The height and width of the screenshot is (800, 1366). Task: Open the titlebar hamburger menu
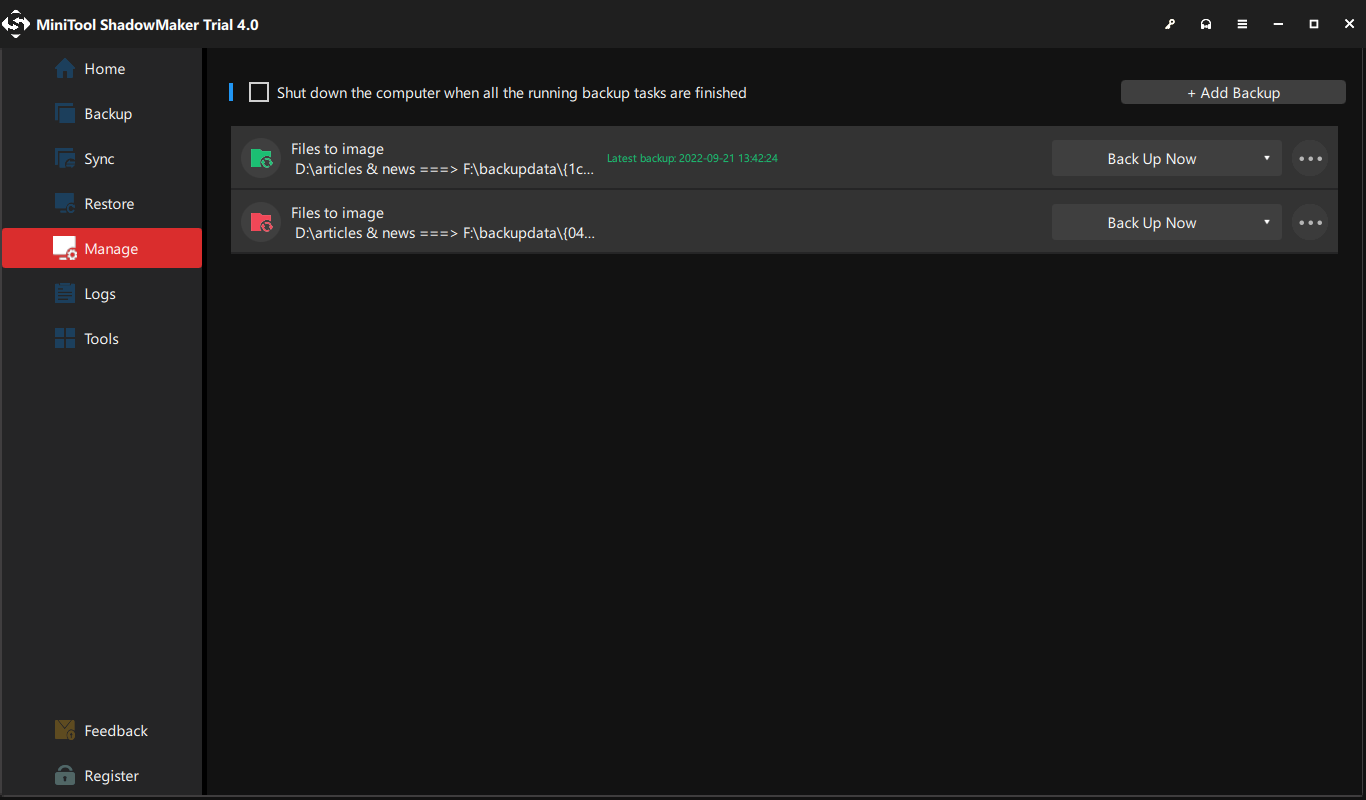click(1242, 23)
